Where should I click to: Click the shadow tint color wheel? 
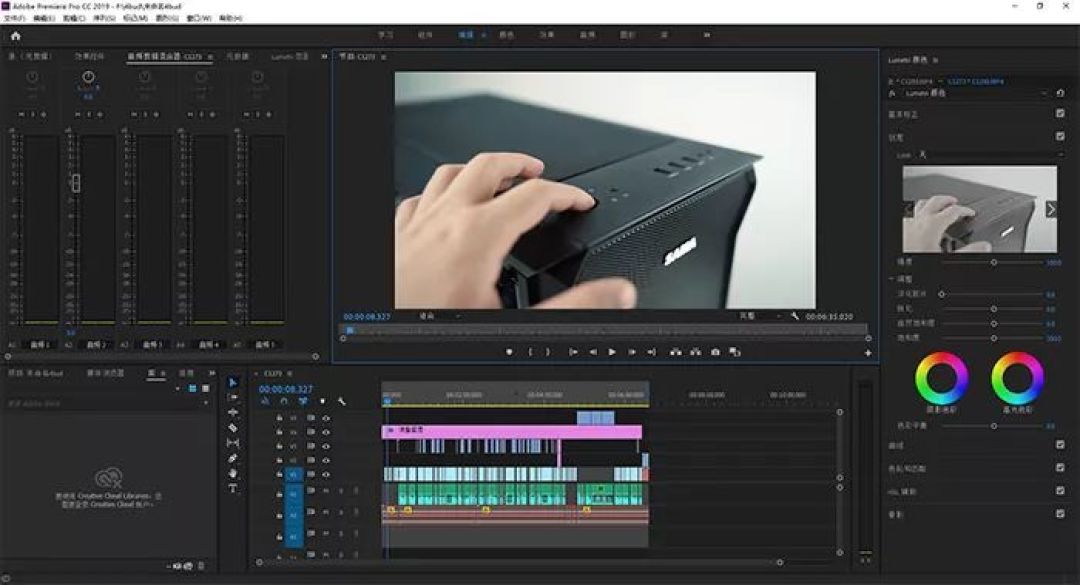click(942, 378)
